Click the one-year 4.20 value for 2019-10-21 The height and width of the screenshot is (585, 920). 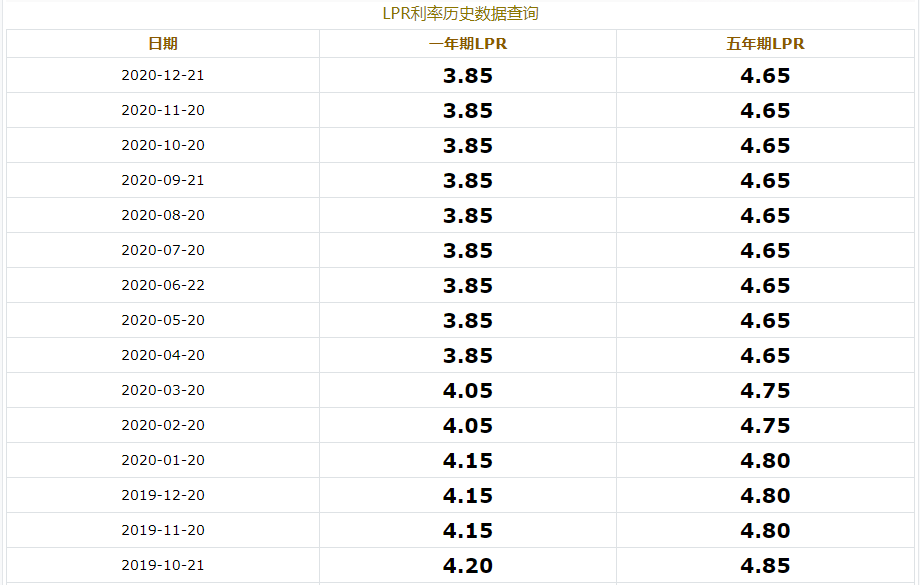(468, 566)
